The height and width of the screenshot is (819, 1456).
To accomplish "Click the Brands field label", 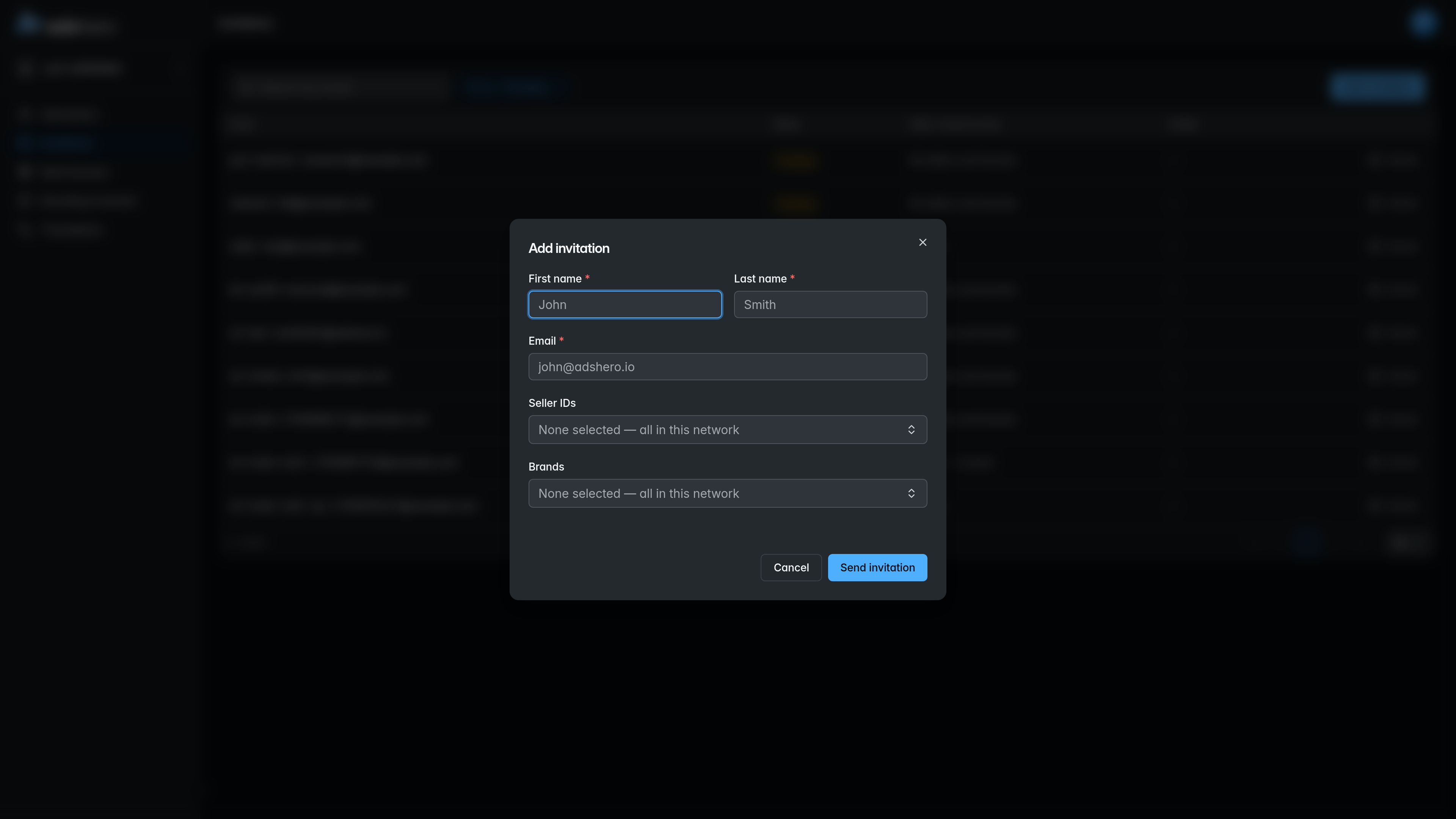I will pos(546,467).
